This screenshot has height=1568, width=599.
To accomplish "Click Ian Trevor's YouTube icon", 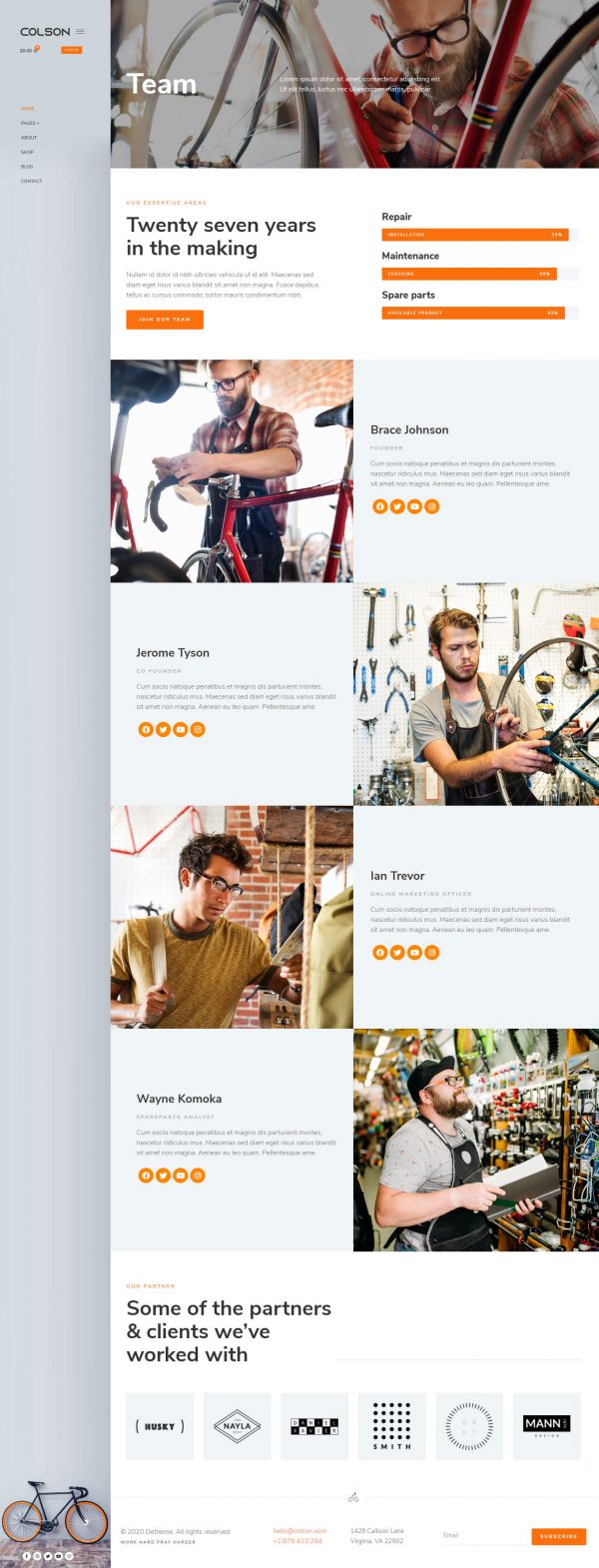I will click(414, 952).
